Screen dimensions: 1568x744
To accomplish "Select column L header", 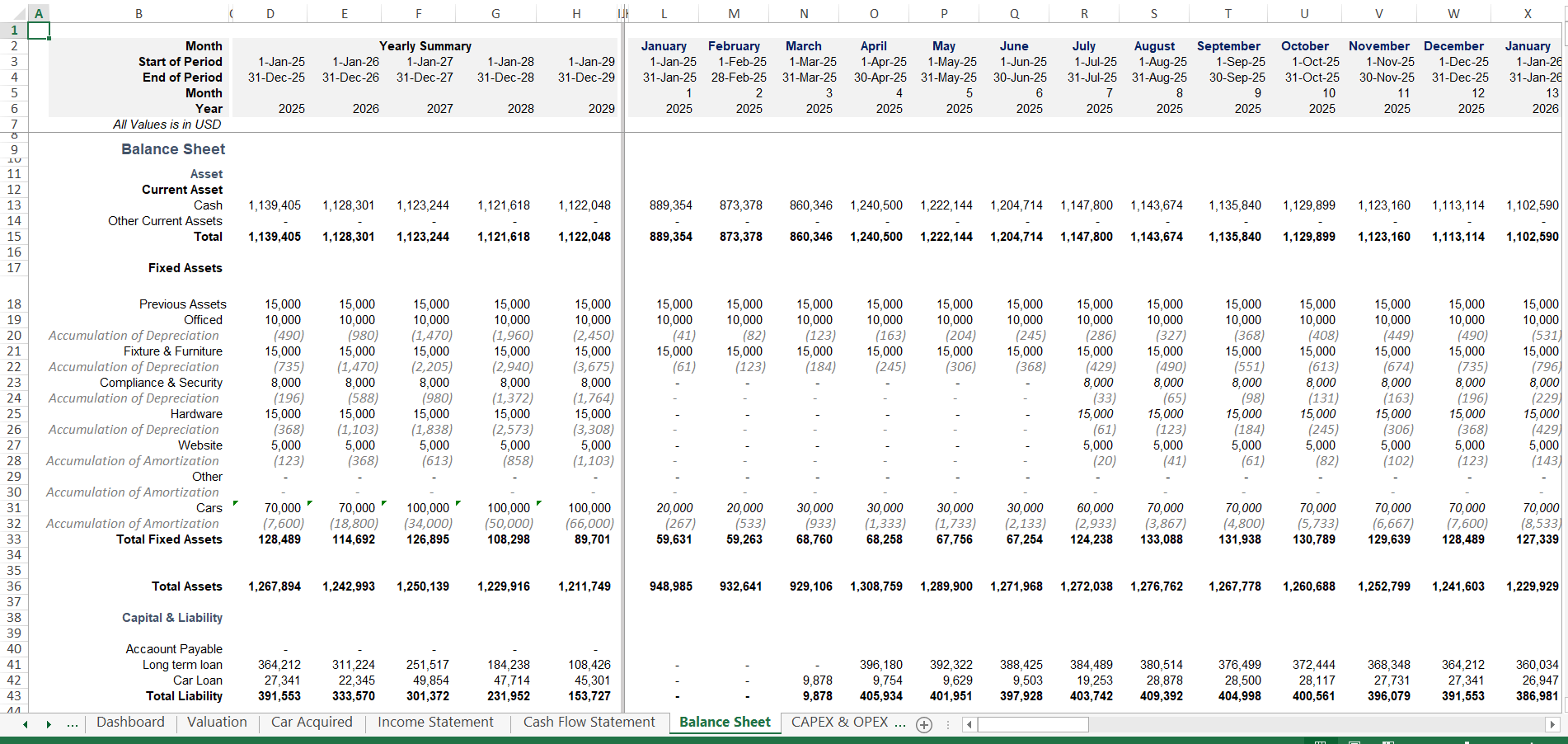I will pyautogui.click(x=664, y=13).
